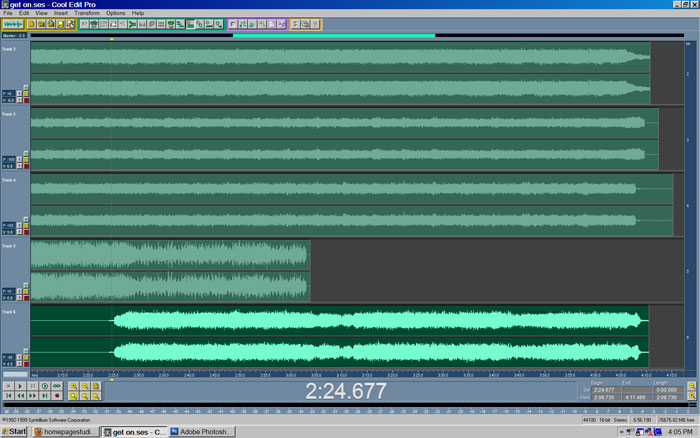Solo Track 6 with its yellow S button

click(x=26, y=357)
